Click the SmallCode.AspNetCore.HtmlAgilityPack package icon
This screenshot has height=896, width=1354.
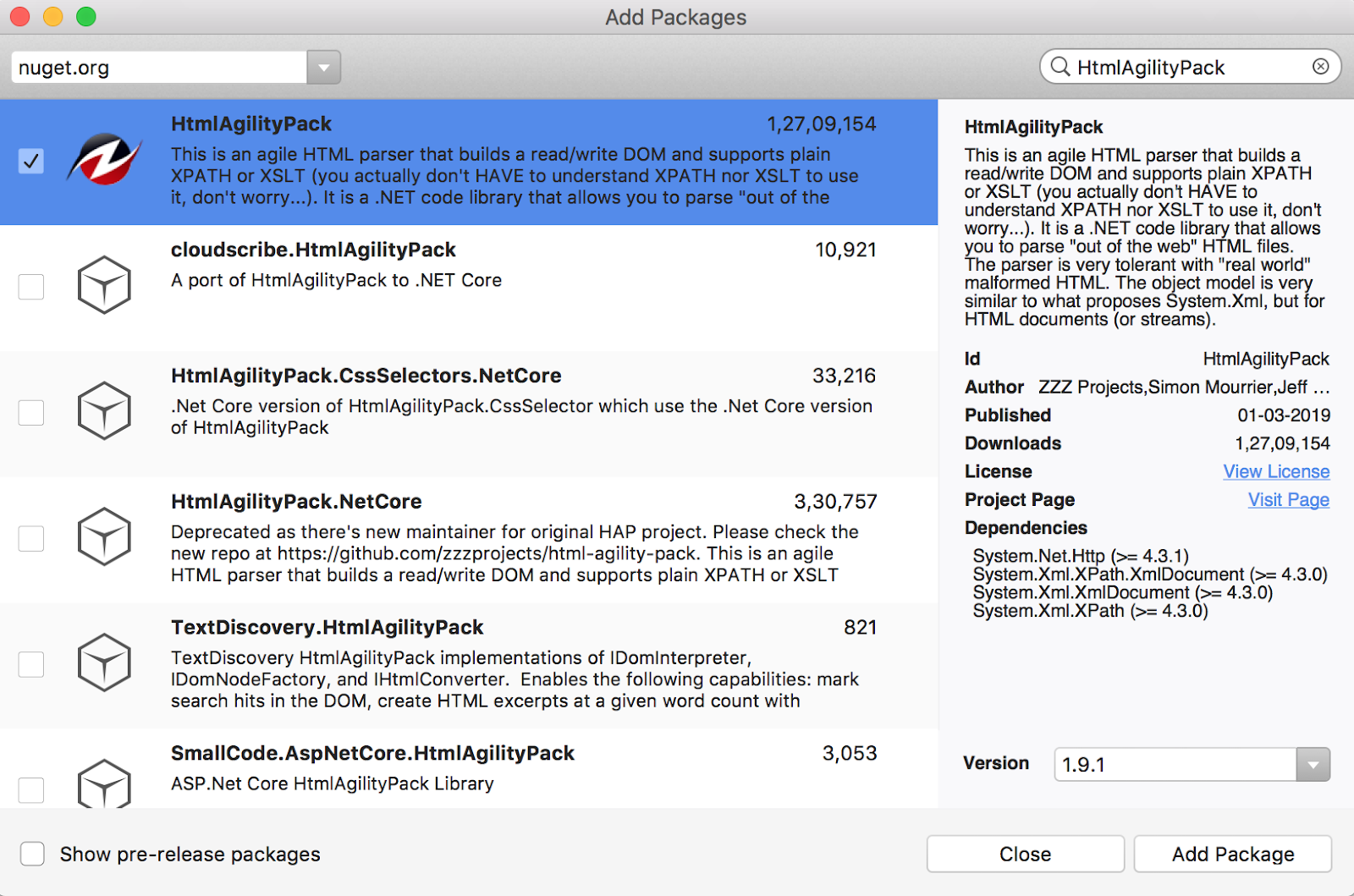[x=104, y=787]
